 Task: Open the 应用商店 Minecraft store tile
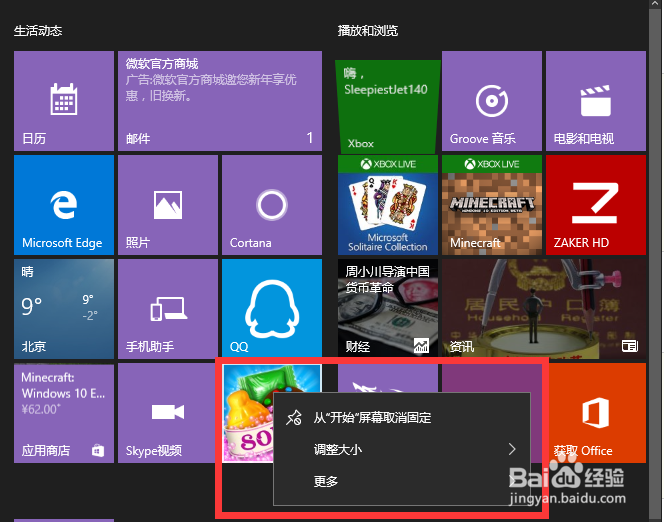[x=64, y=413]
